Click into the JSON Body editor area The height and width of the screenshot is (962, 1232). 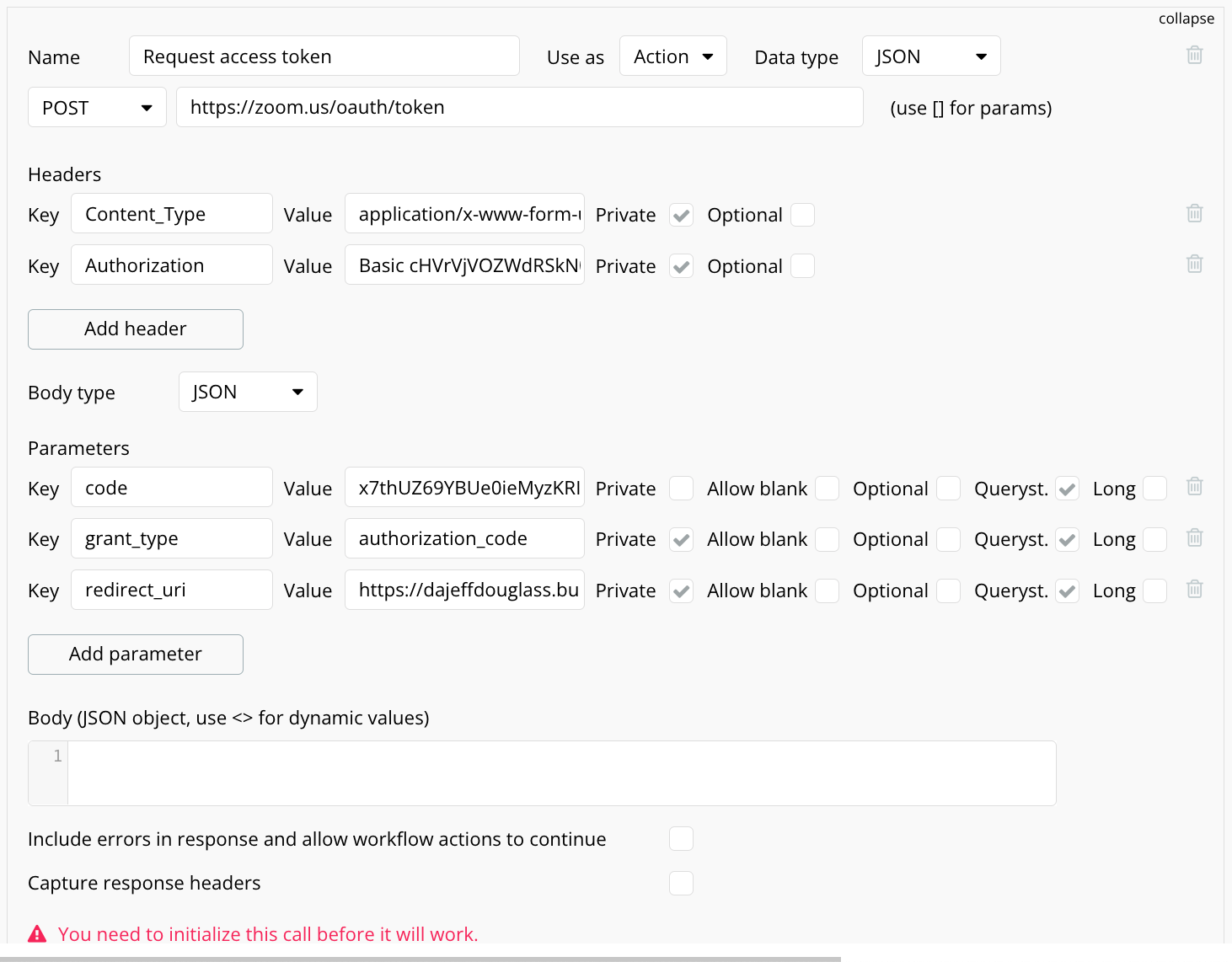(561, 773)
